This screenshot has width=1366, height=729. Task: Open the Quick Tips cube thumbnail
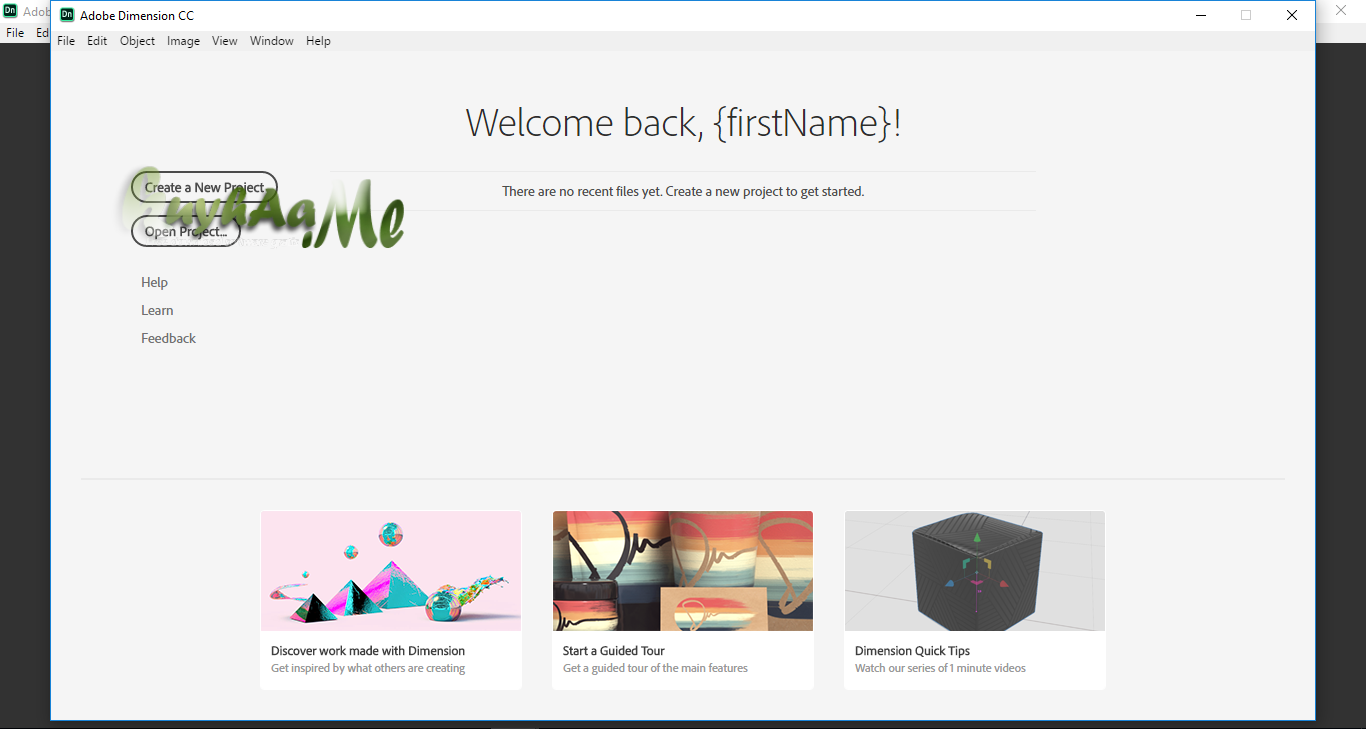click(975, 571)
